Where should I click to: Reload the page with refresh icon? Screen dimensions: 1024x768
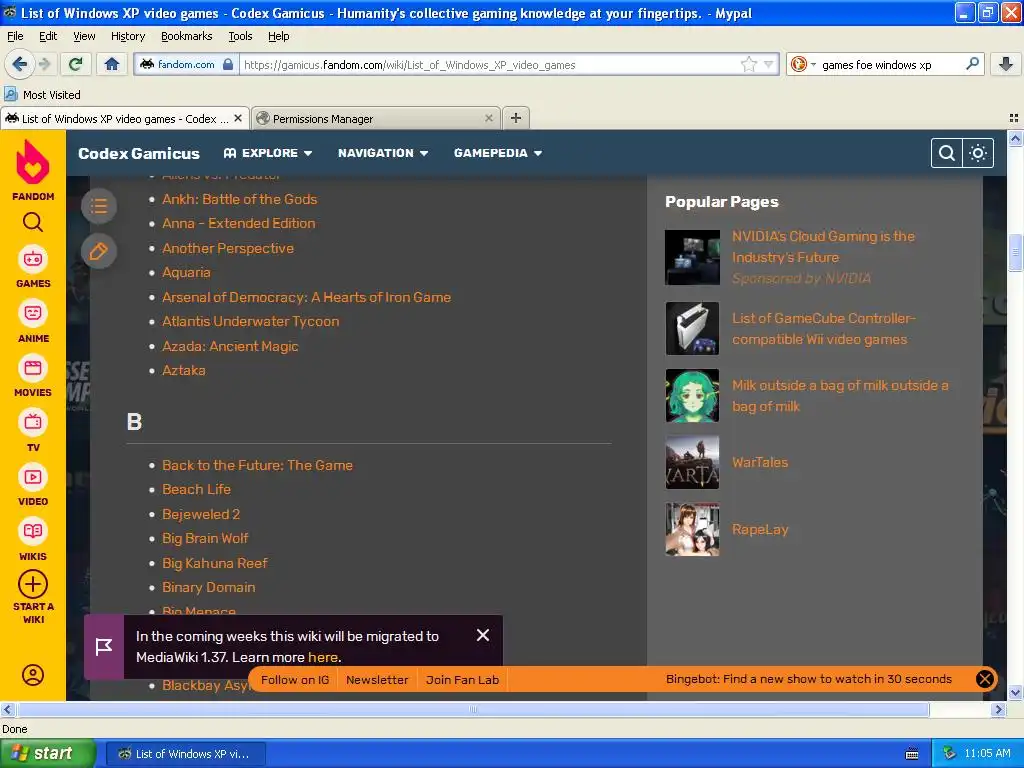(76, 64)
